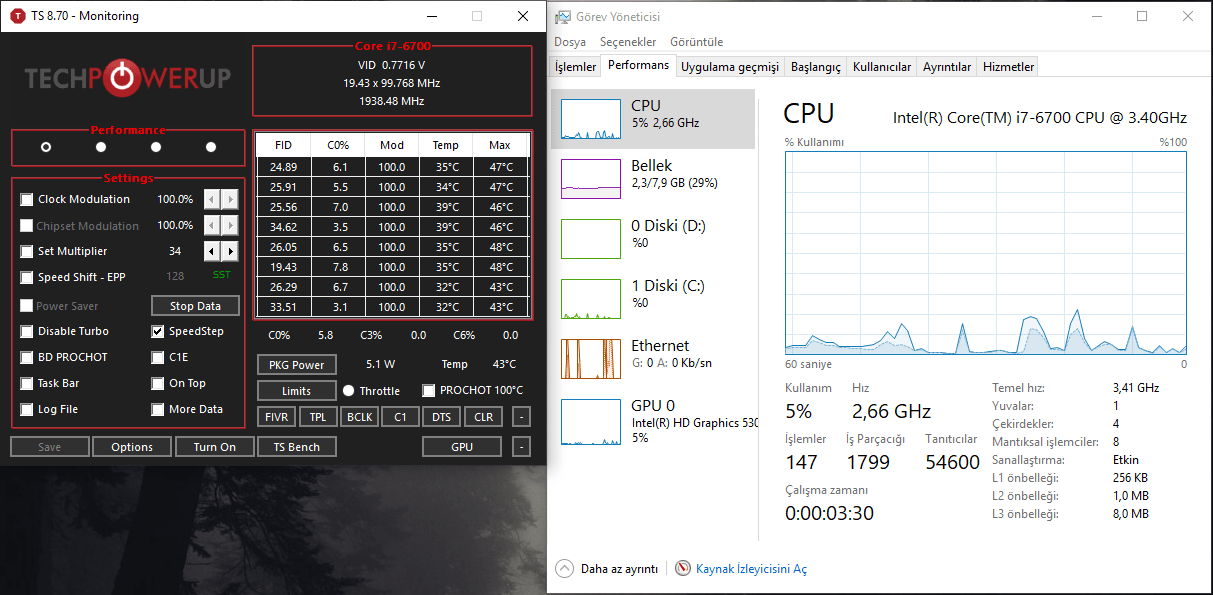Enable the BD PROCHOT checkbox

(x=27, y=357)
